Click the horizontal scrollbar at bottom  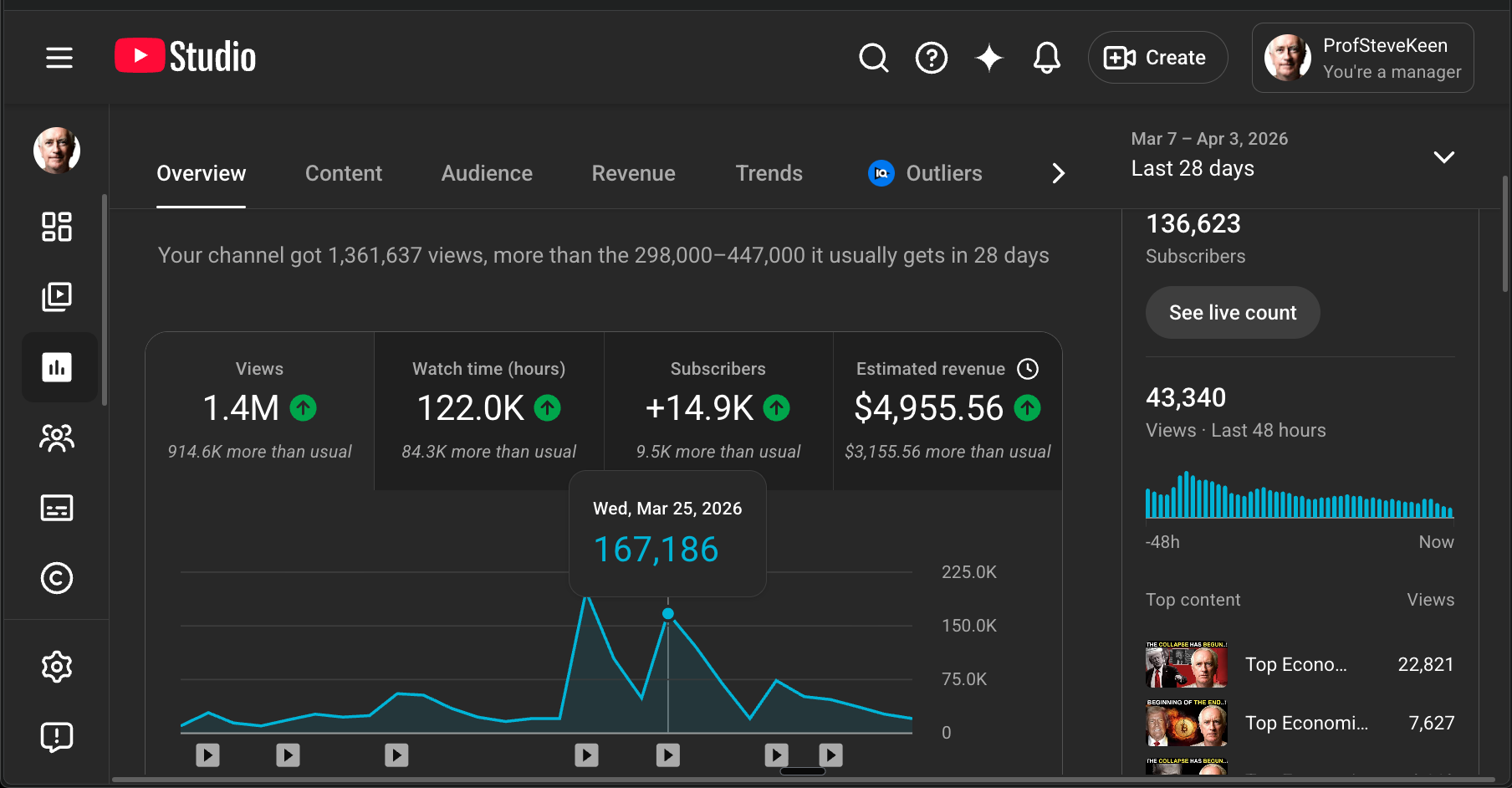pyautogui.click(x=803, y=780)
